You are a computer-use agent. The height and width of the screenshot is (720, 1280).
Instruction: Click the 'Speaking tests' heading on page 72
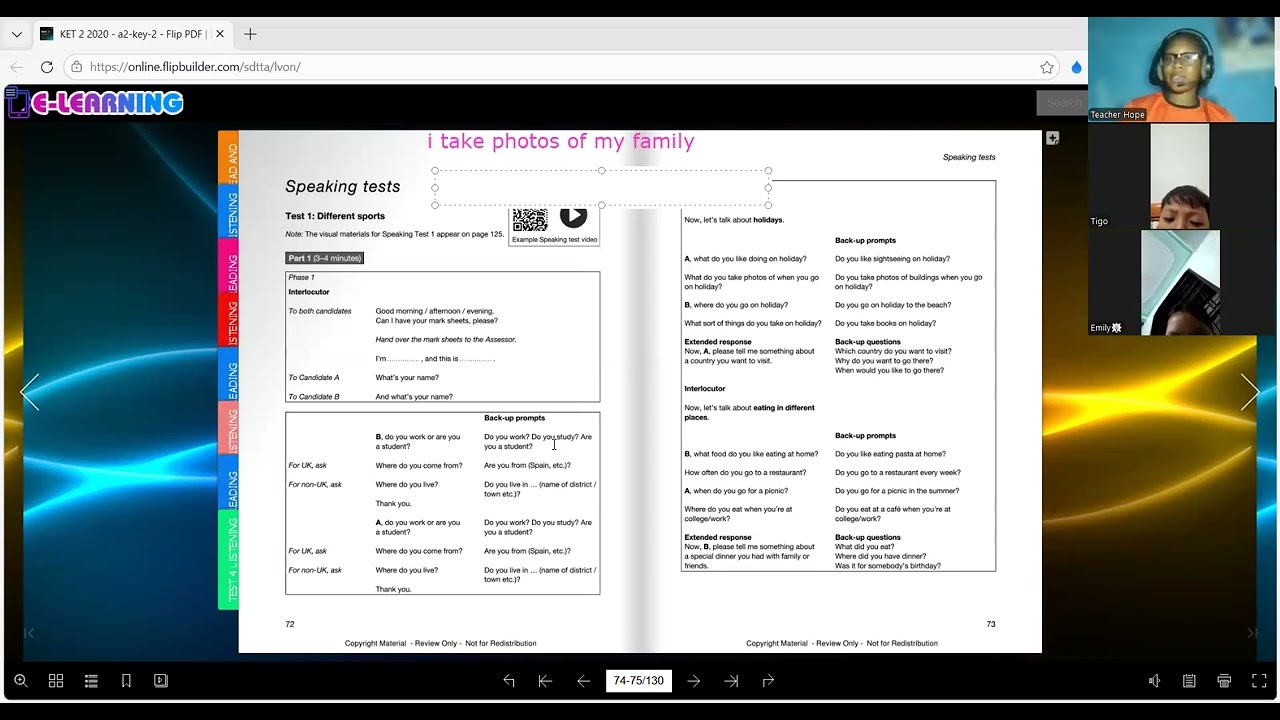(343, 186)
